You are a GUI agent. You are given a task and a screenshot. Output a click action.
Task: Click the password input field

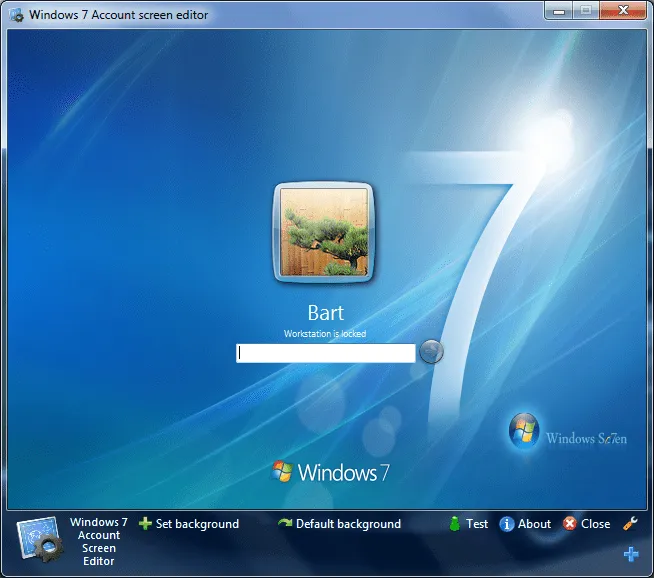(x=326, y=353)
